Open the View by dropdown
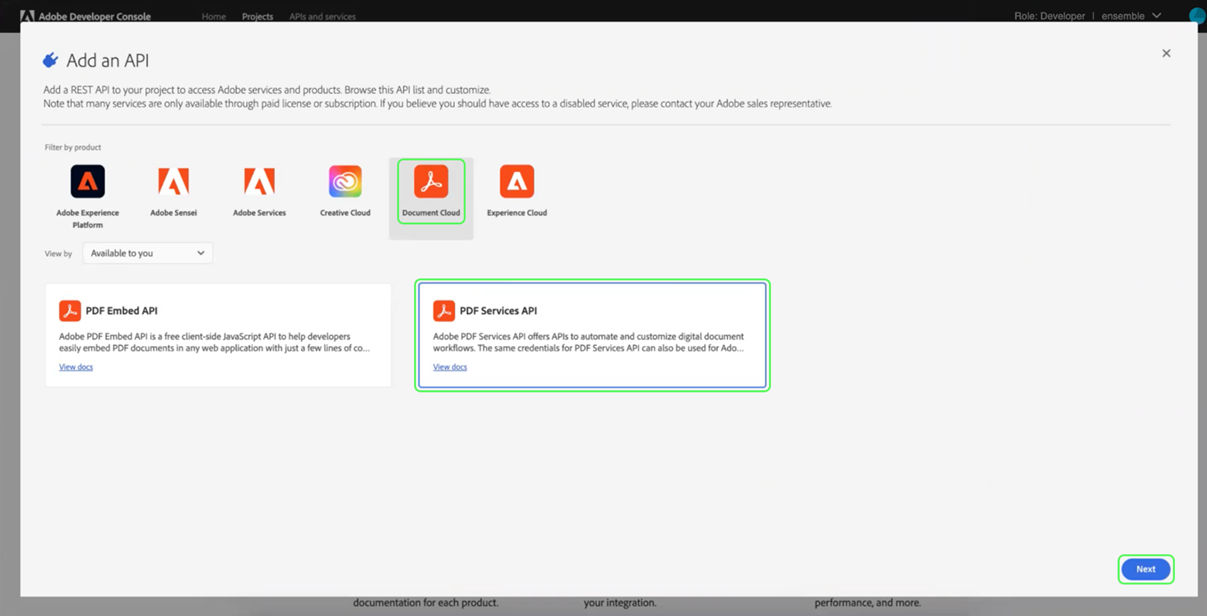1207x616 pixels. coord(147,253)
